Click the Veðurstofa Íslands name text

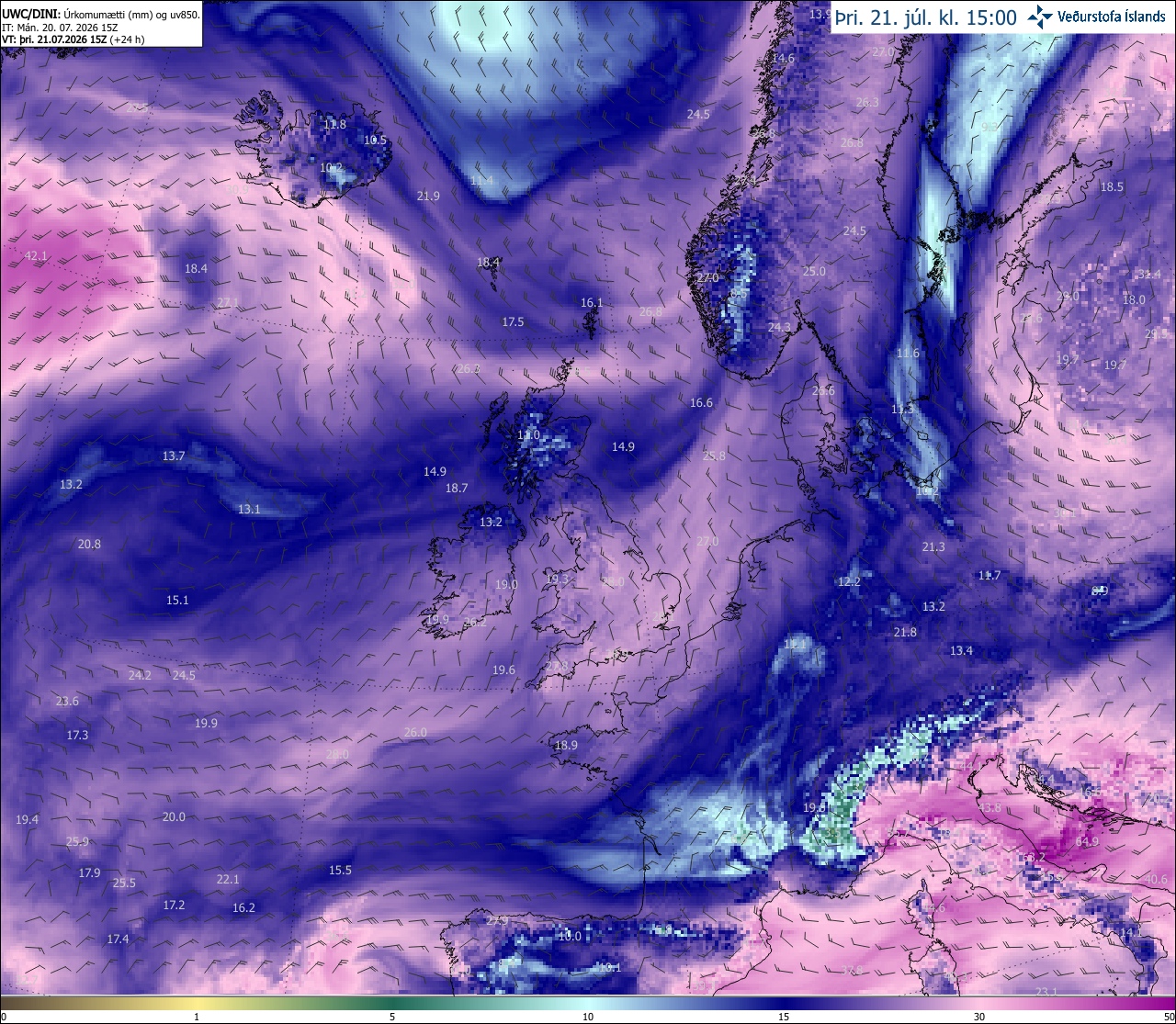coord(1112,17)
